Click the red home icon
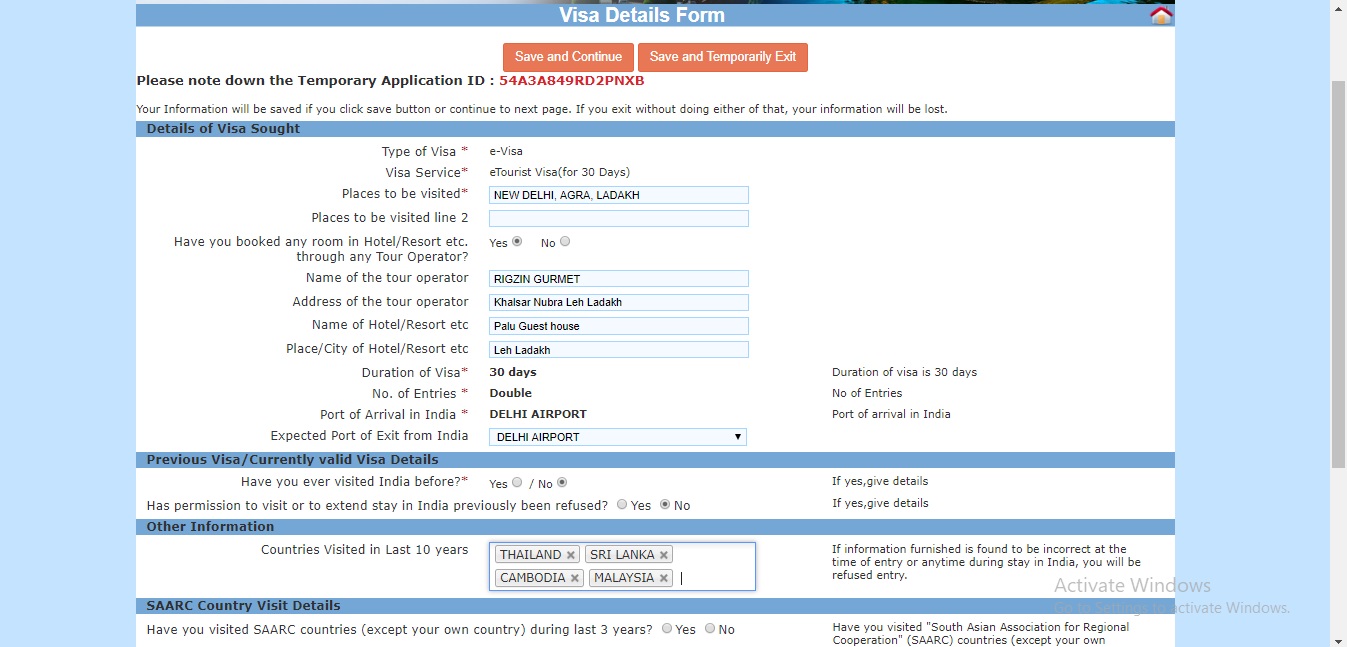Viewport: 1347px width, 647px height. point(1161,15)
